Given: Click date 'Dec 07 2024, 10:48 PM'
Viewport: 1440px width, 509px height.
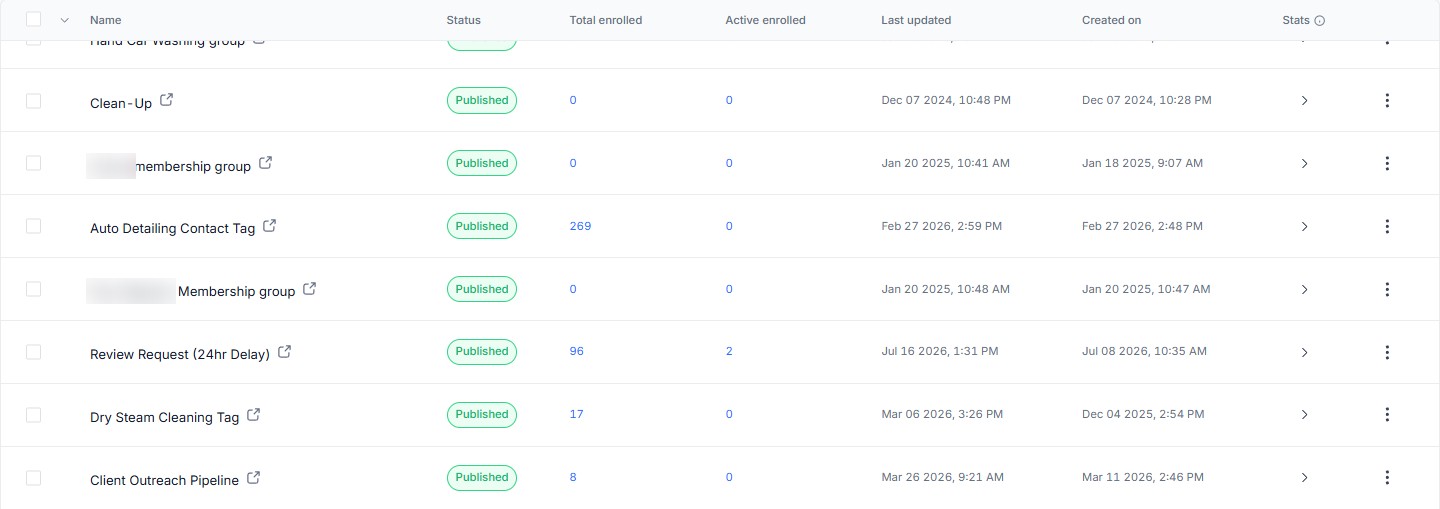Looking at the screenshot, I should (946, 100).
